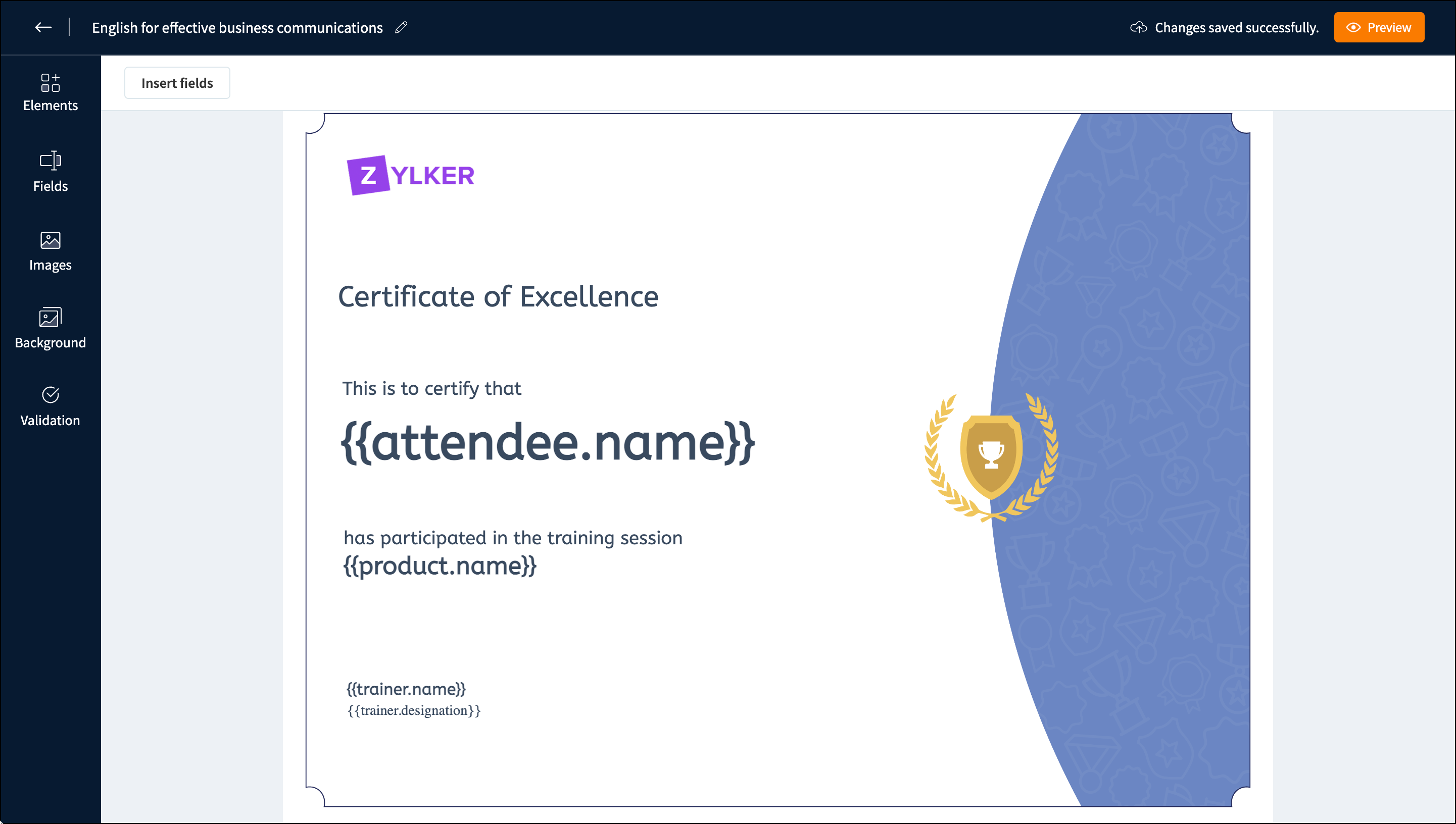Click the 'This is to certify that' text
Screen dimensions: 1456x824
pos(431,389)
